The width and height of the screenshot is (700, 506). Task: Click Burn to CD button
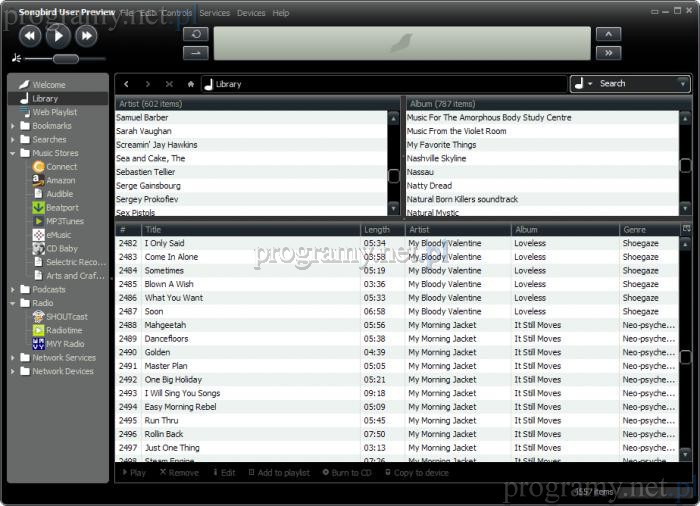click(x=347, y=472)
